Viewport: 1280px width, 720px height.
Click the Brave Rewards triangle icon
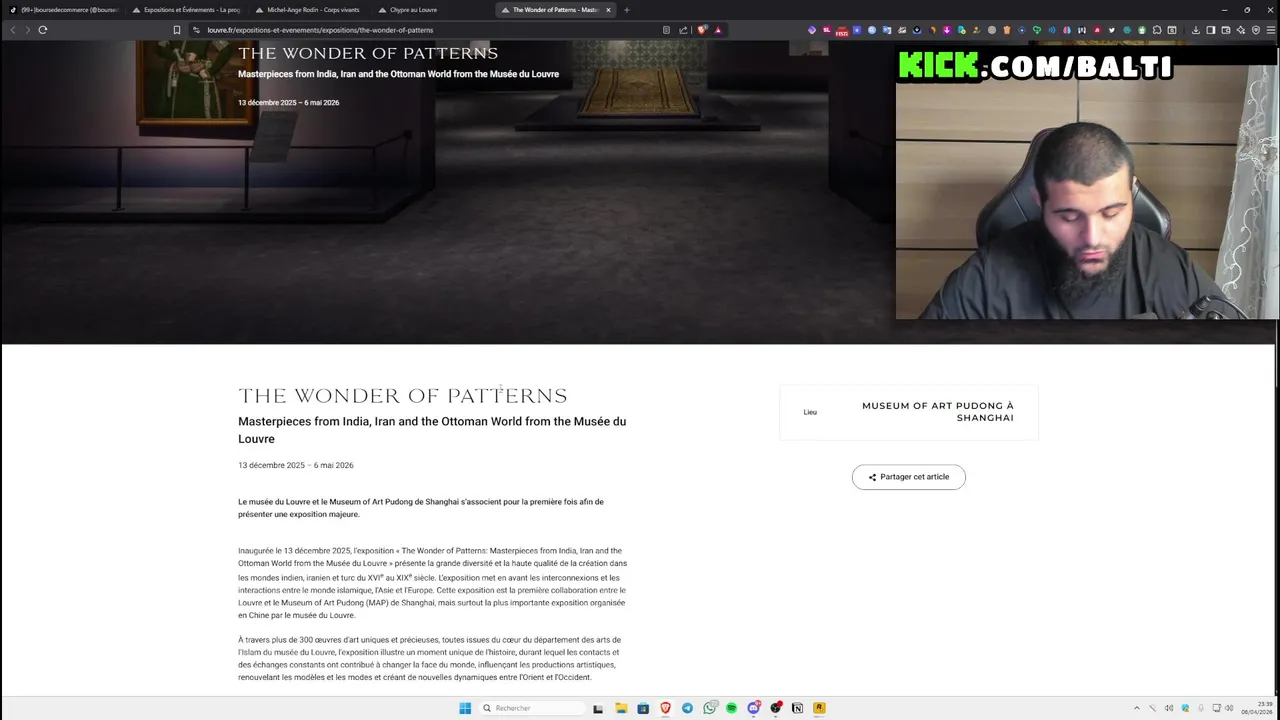718,30
